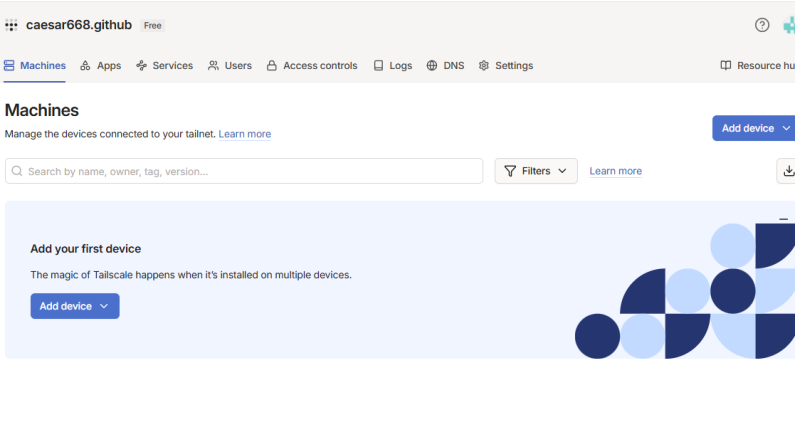Image resolution: width=795 pixels, height=447 pixels.
Task: Expand the top Add device dropdown
Action: point(753,128)
